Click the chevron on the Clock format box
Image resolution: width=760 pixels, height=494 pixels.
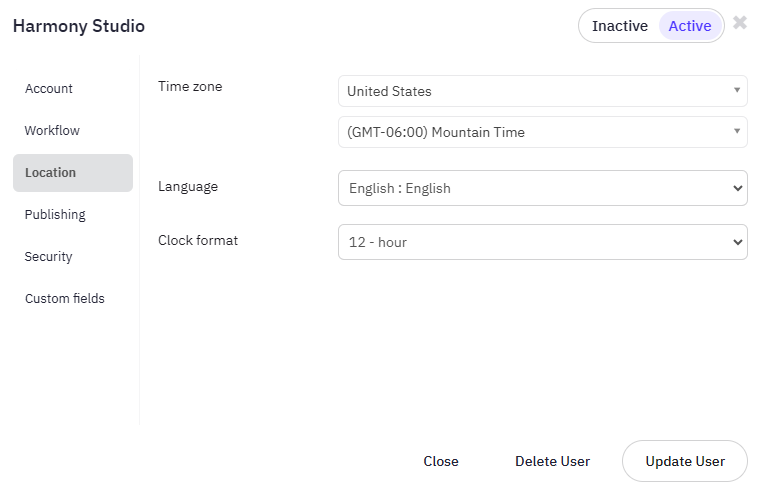(x=738, y=242)
